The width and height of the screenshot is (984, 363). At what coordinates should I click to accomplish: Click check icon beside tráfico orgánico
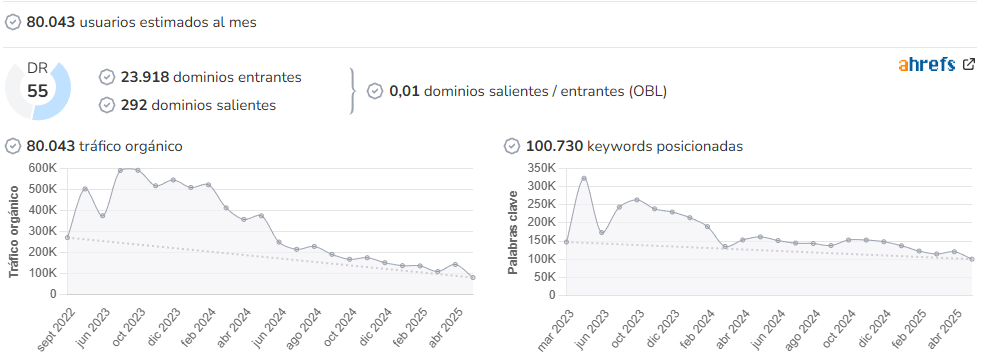click(x=13, y=146)
